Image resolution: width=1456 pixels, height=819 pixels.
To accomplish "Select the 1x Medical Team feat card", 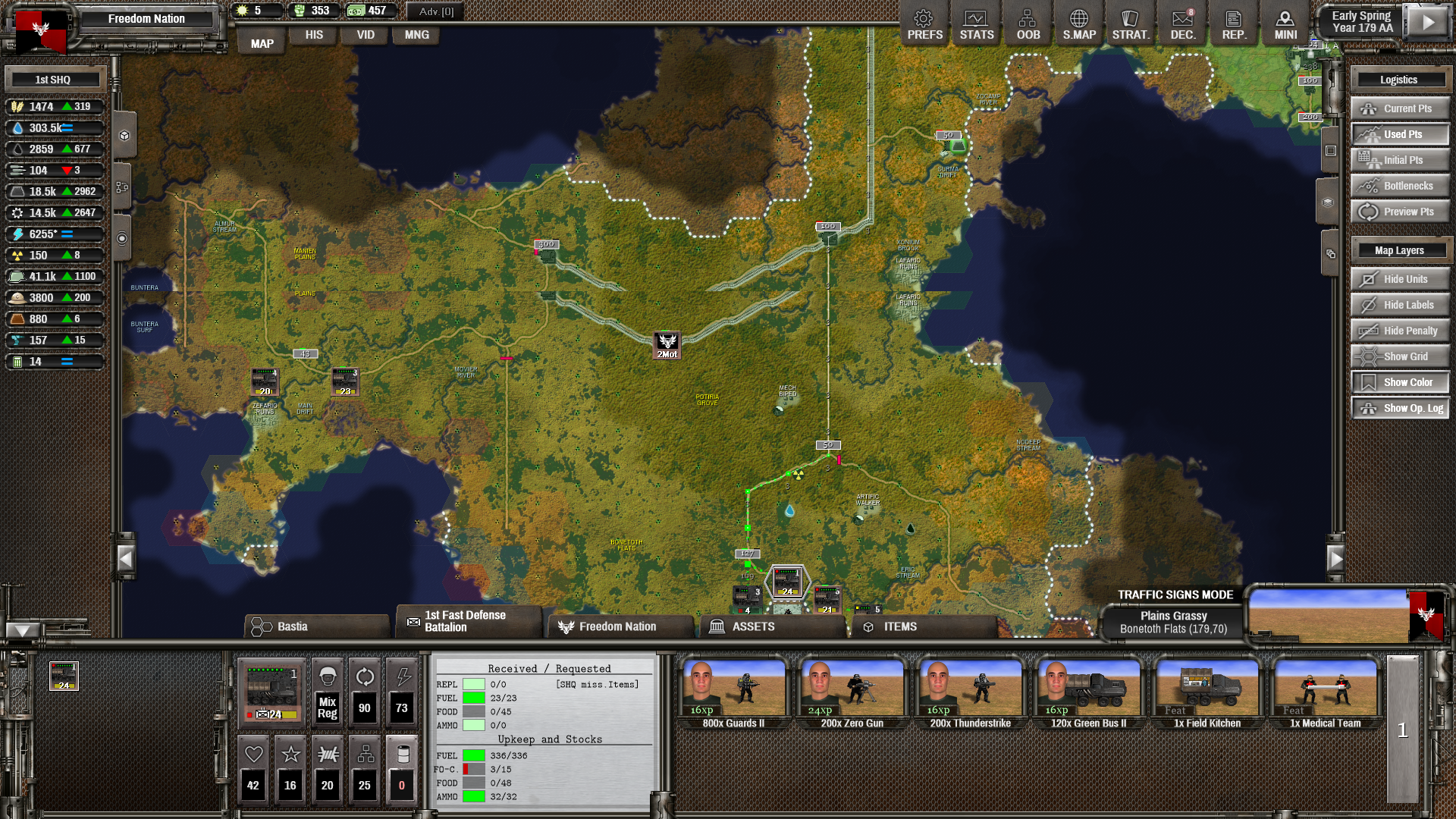I will [x=1325, y=694].
